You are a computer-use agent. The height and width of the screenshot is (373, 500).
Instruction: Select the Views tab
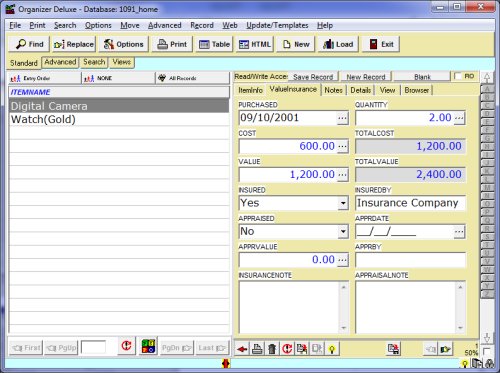[121, 62]
